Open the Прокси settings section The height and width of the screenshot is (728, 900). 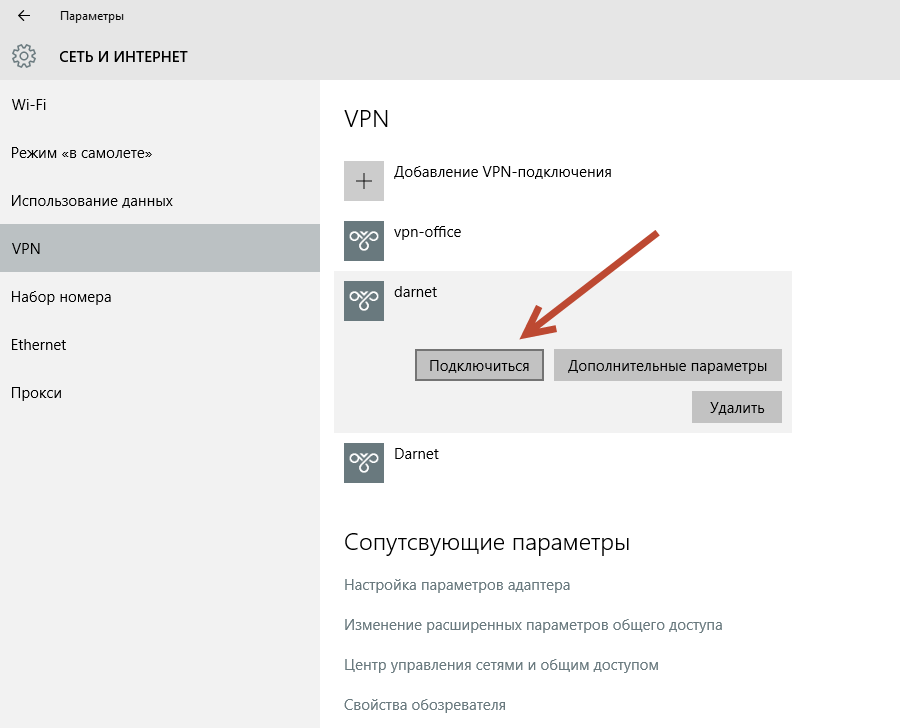[x=36, y=393]
